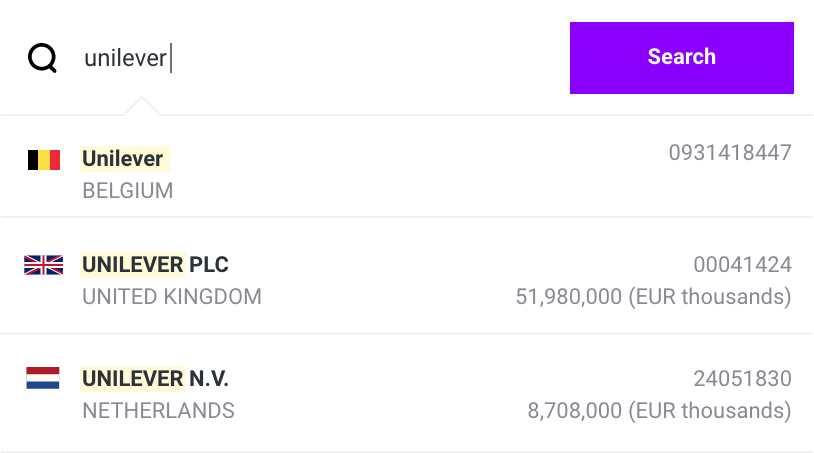The width and height of the screenshot is (814, 453).
Task: Click the NETHERLANDS country label
Action: pos(158,410)
